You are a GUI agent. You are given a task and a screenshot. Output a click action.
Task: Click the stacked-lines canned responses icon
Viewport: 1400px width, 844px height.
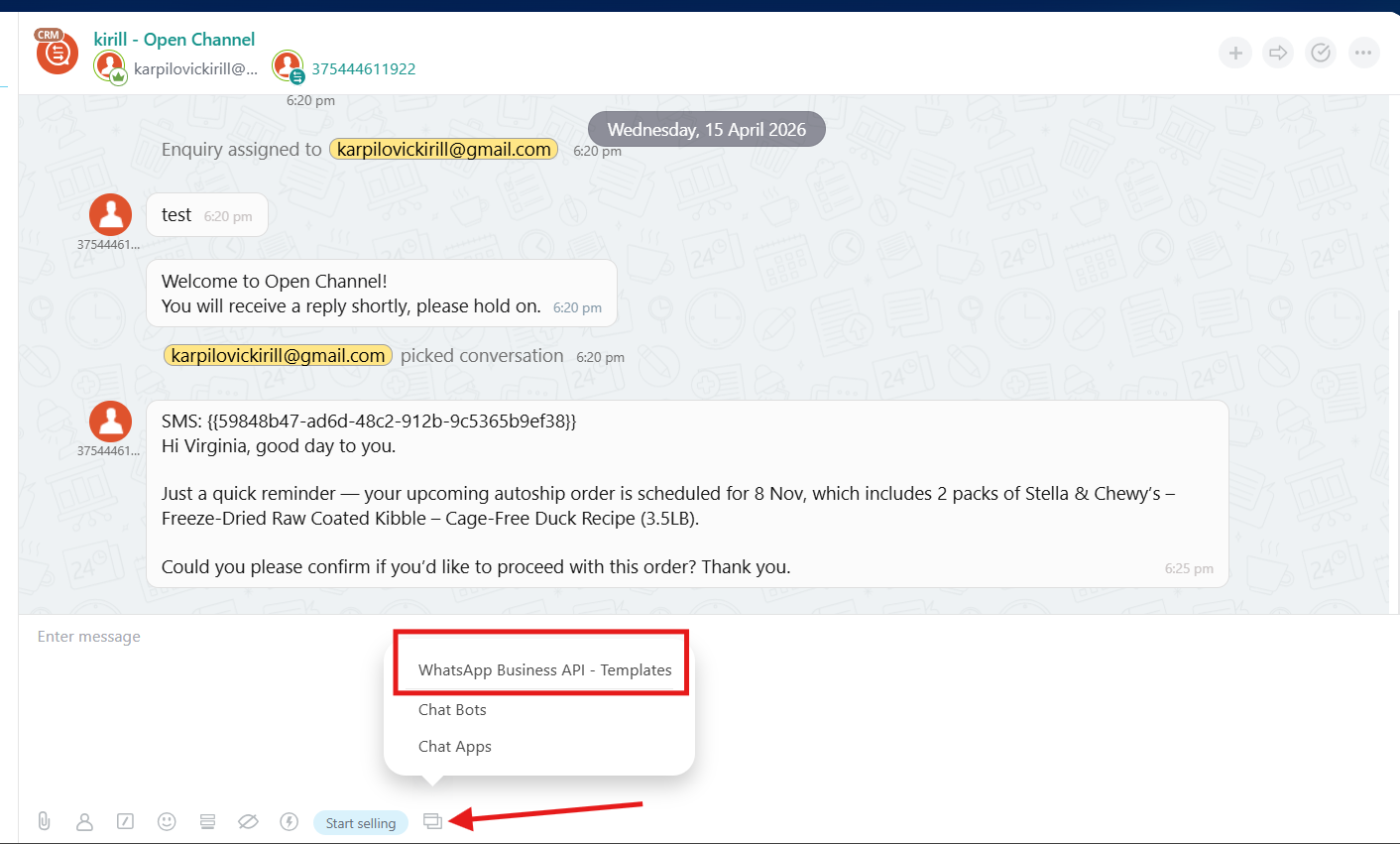[207, 821]
